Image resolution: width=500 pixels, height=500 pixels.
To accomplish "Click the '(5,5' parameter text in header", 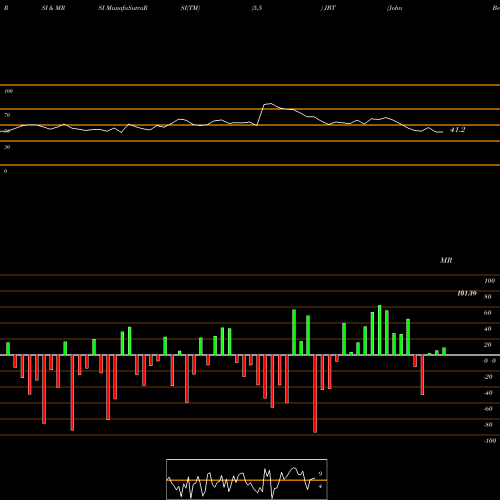I will pos(257,8).
